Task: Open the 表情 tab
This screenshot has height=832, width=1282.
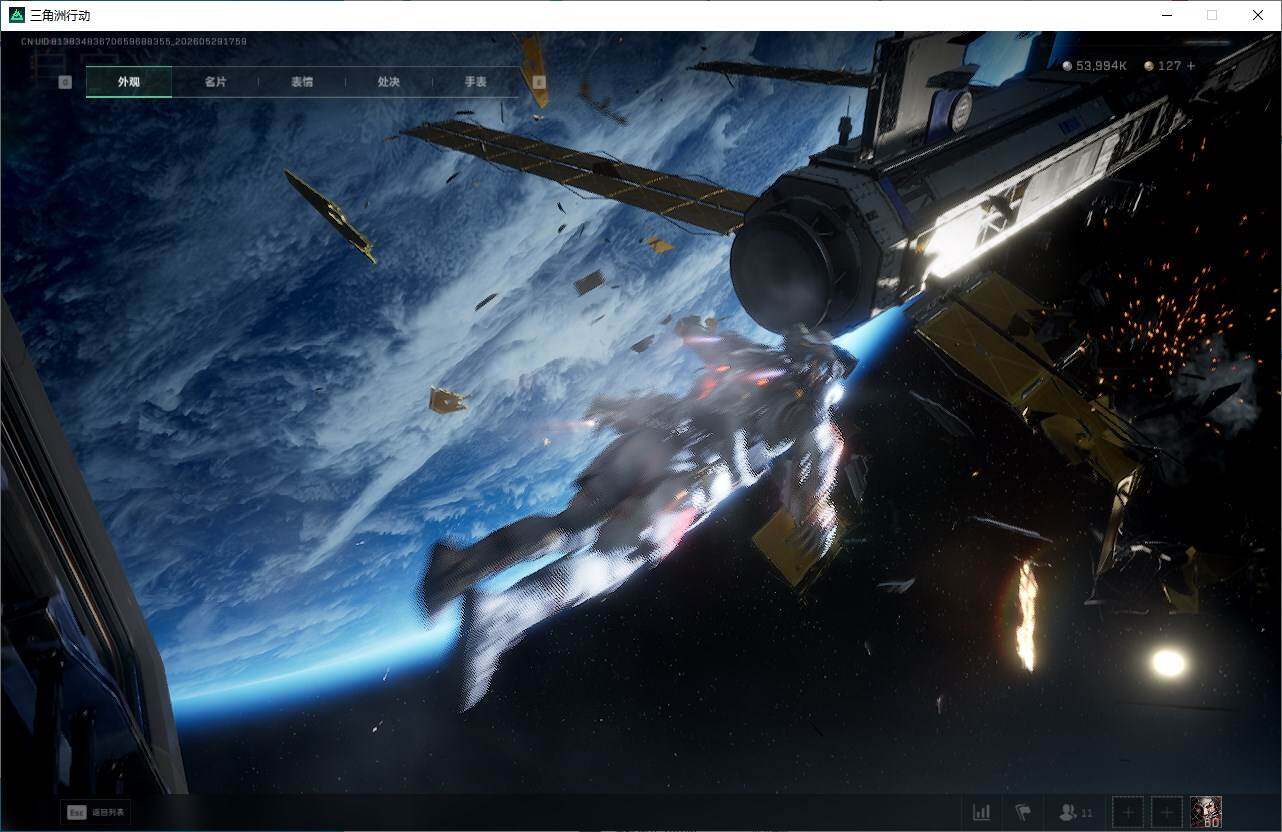Action: pyautogui.click(x=302, y=82)
